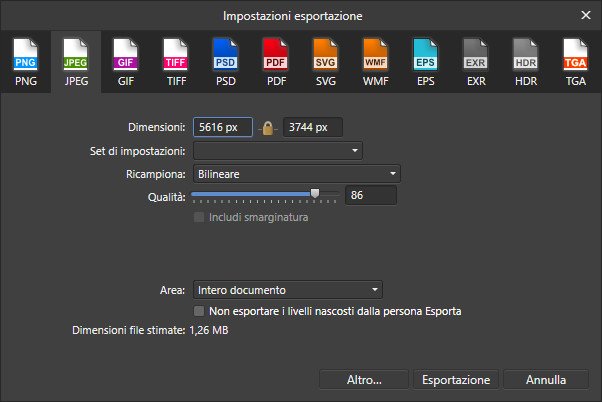The image size is (602, 402).
Task: Click the quality value field 86
Action: tap(370, 195)
